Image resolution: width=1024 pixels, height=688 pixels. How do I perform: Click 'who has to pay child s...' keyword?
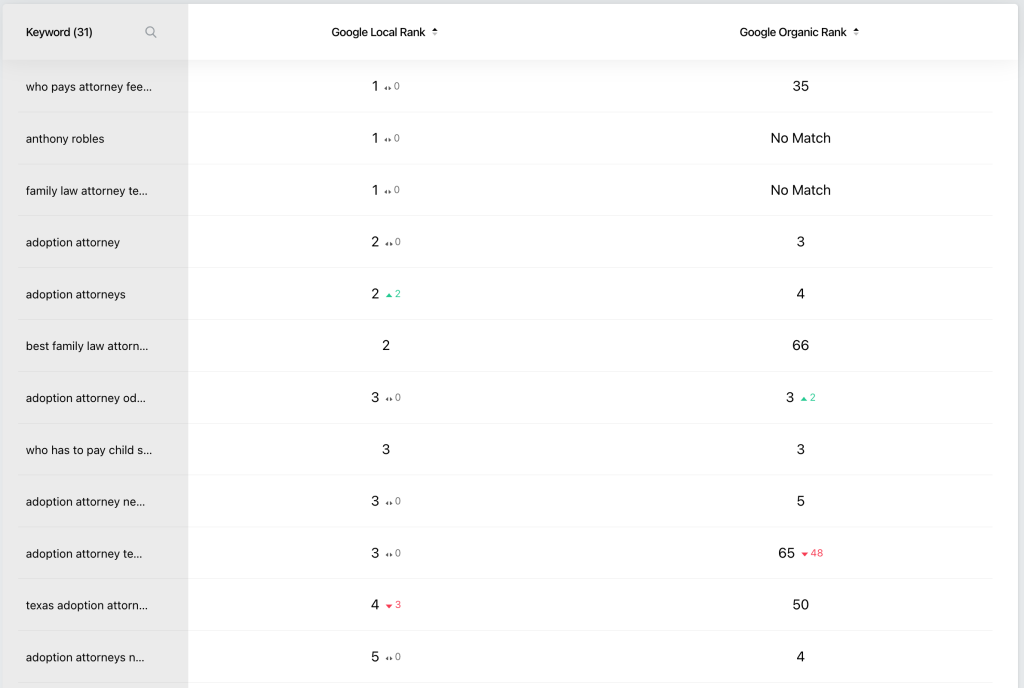(x=89, y=450)
